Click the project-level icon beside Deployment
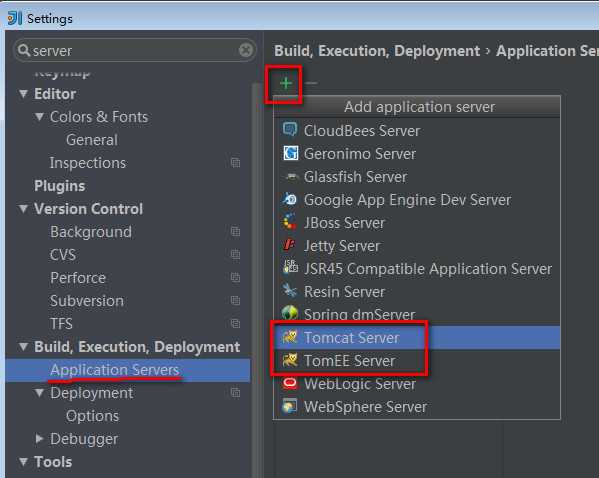 (x=235, y=392)
